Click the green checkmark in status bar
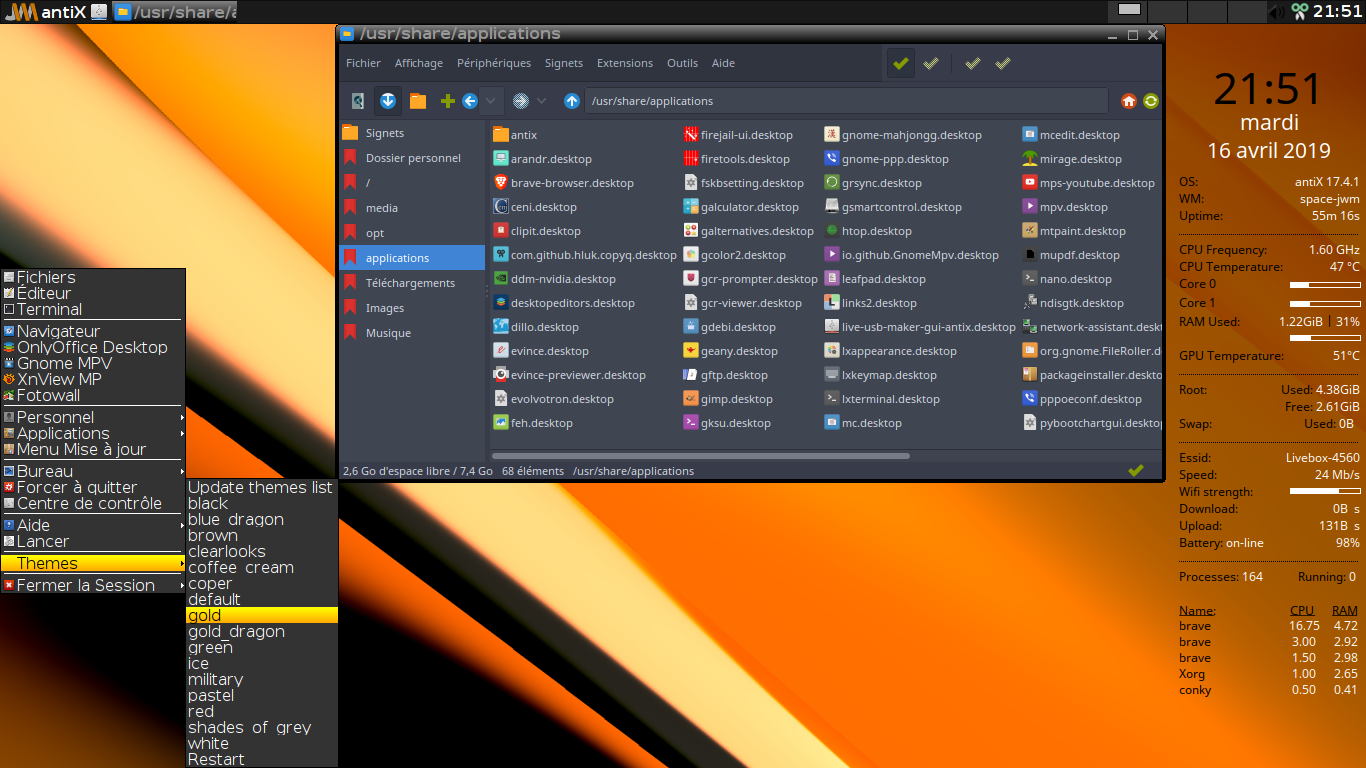 click(1135, 470)
